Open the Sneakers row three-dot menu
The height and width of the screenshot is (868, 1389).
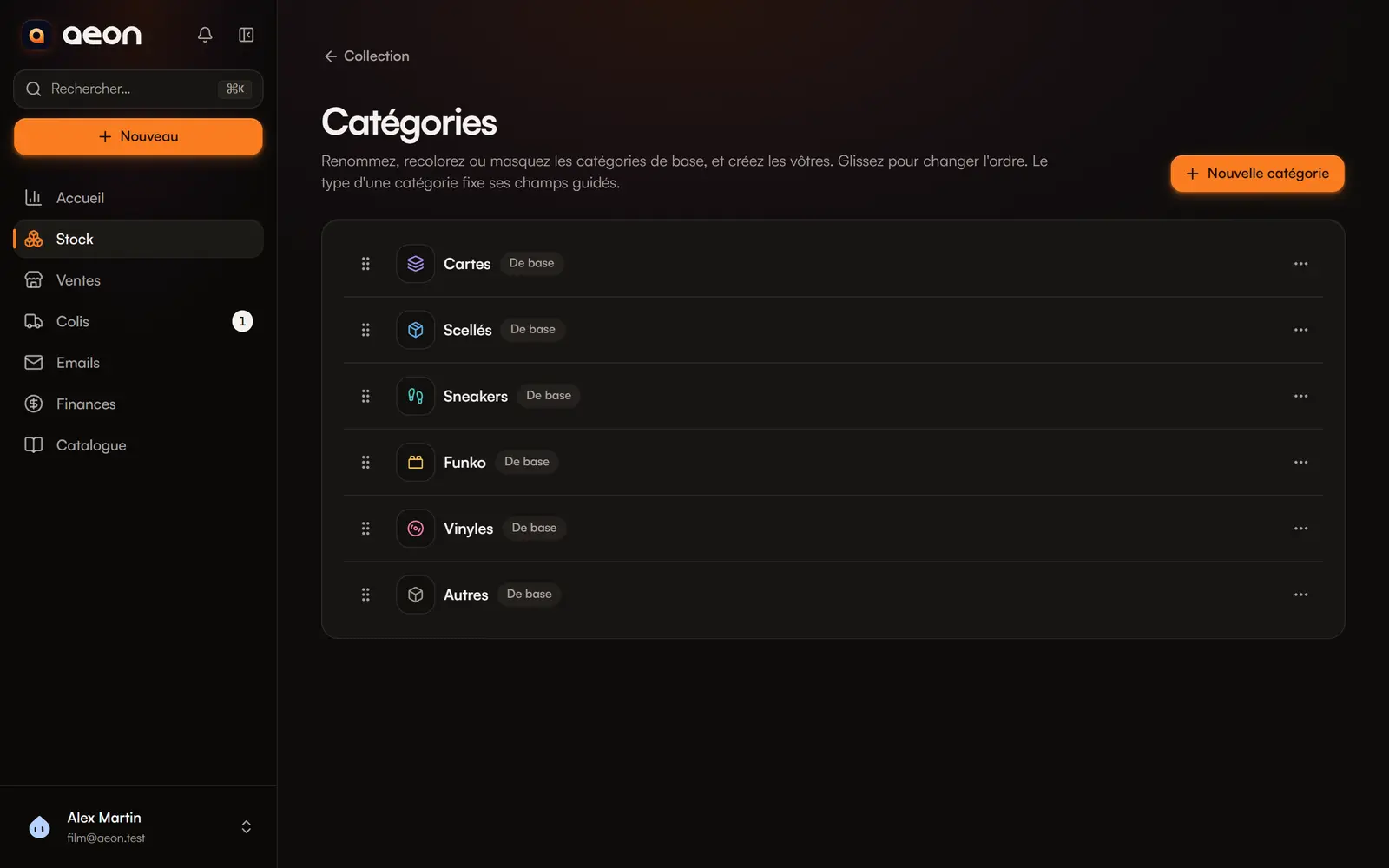pos(1300,396)
